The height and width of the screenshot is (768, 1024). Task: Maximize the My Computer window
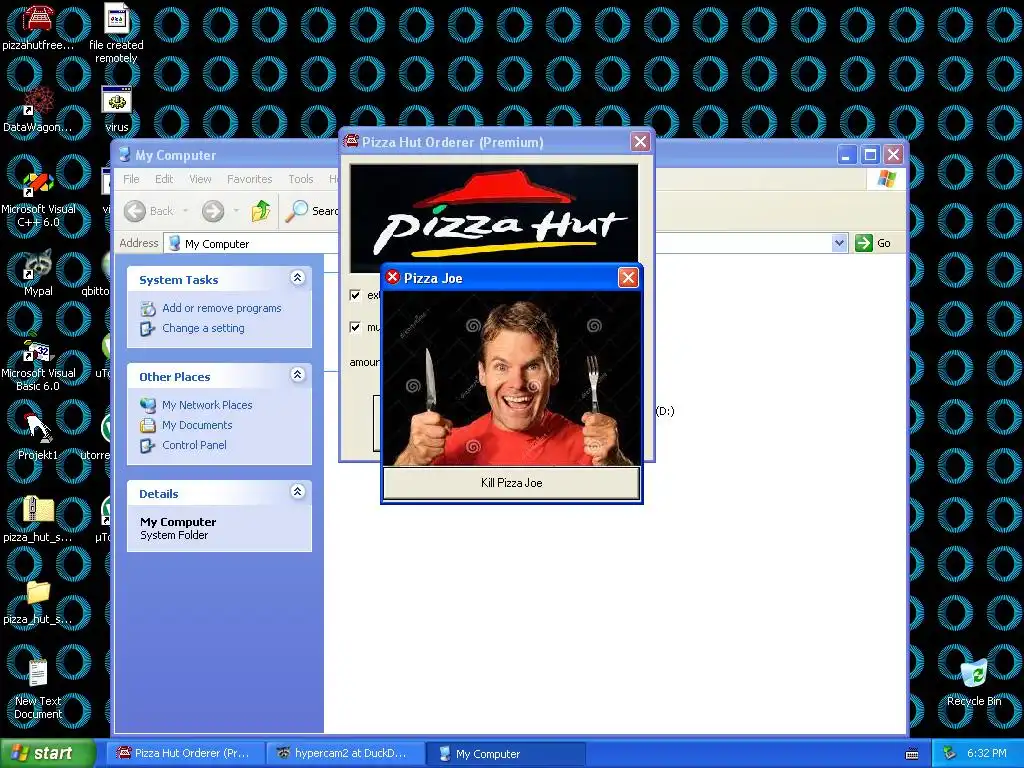click(x=870, y=155)
